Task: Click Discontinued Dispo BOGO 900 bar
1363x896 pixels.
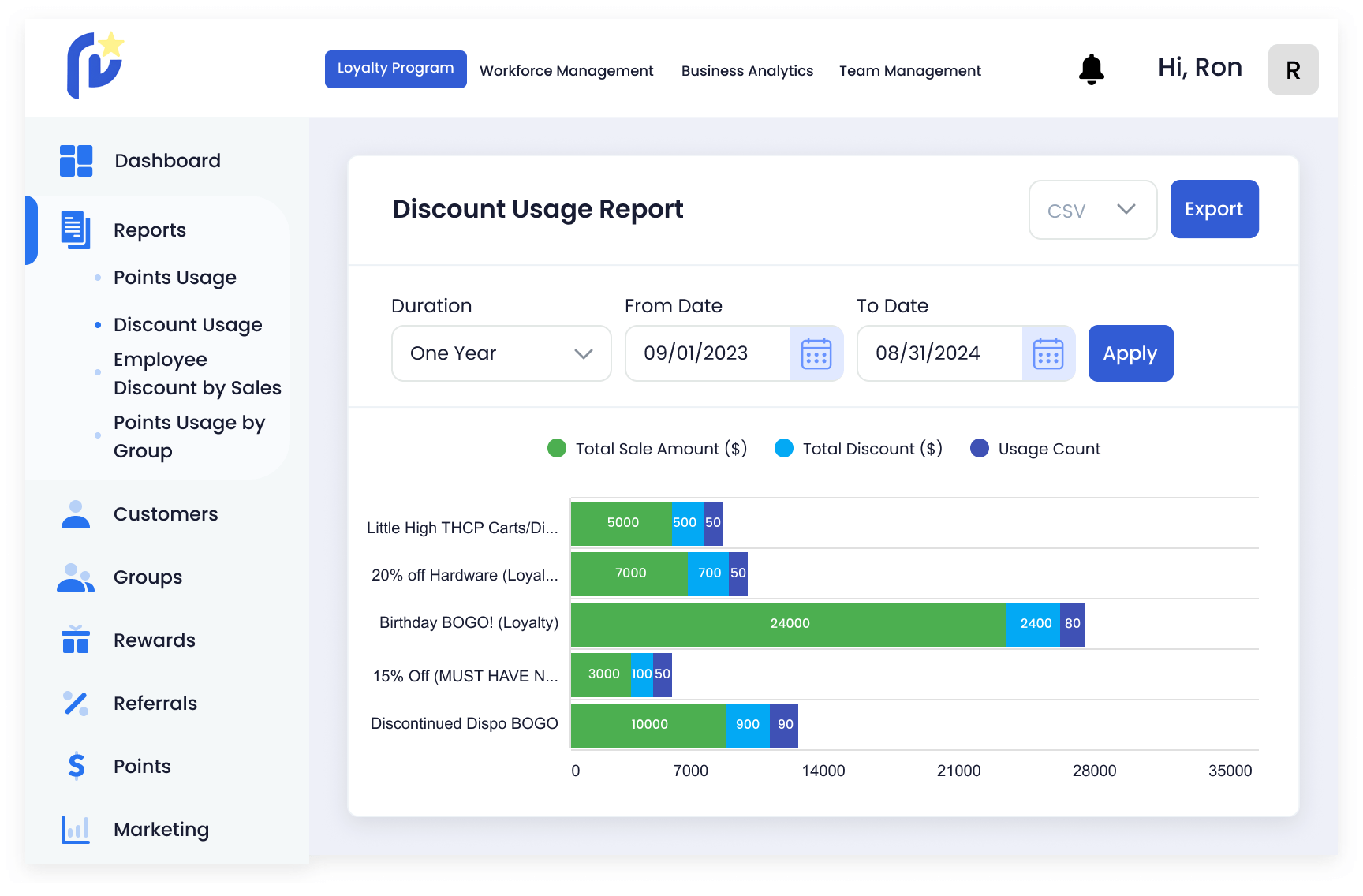Action: pos(748,725)
